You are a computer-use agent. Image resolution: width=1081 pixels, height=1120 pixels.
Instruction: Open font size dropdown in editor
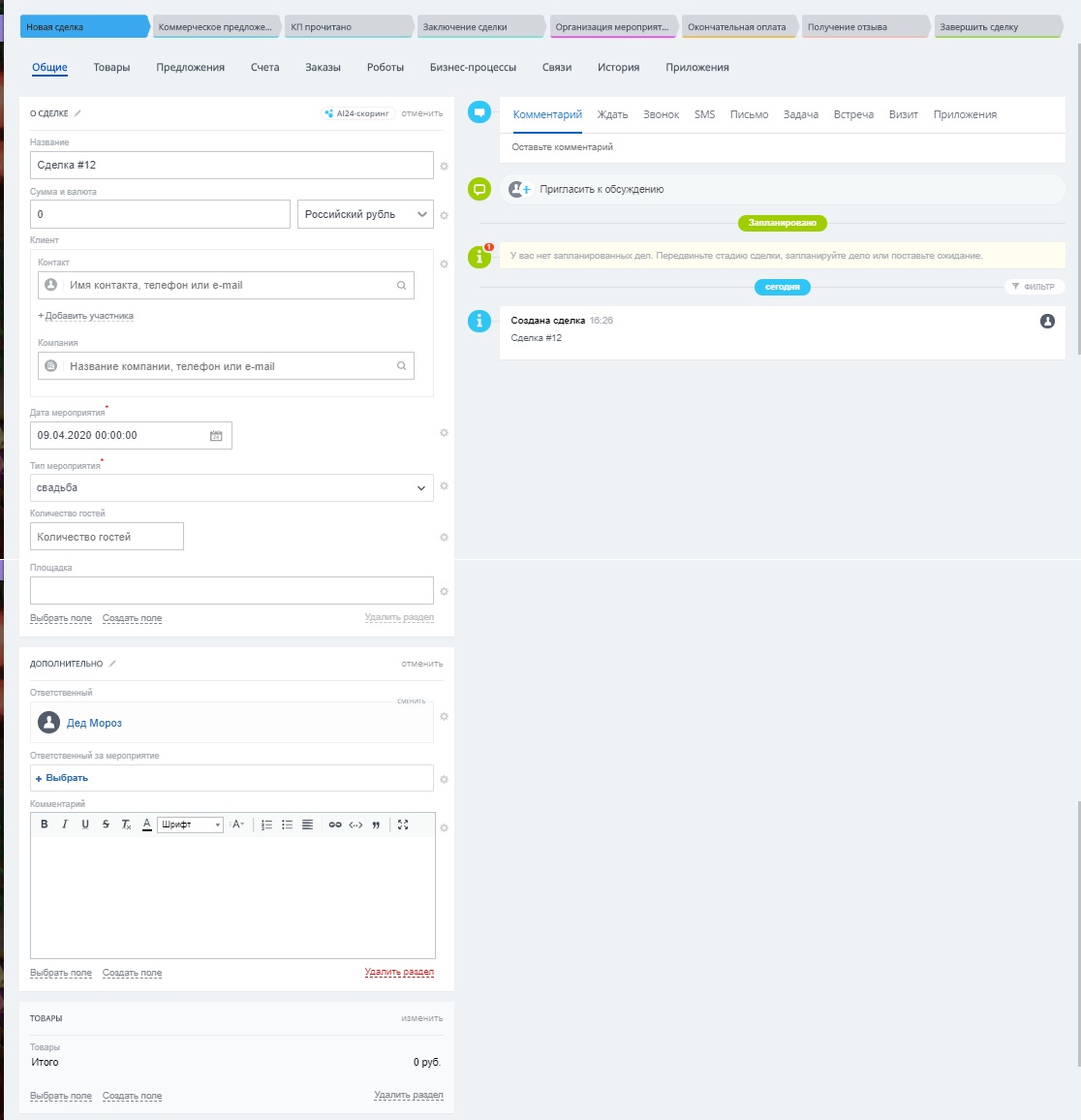(238, 824)
